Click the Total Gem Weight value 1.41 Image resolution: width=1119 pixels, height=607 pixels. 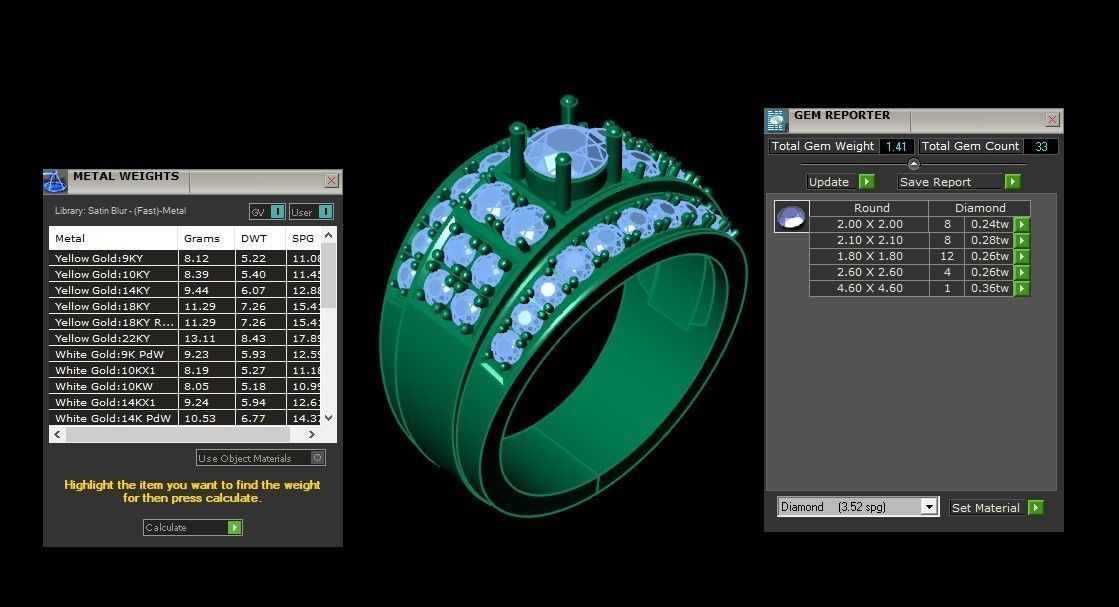click(896, 146)
